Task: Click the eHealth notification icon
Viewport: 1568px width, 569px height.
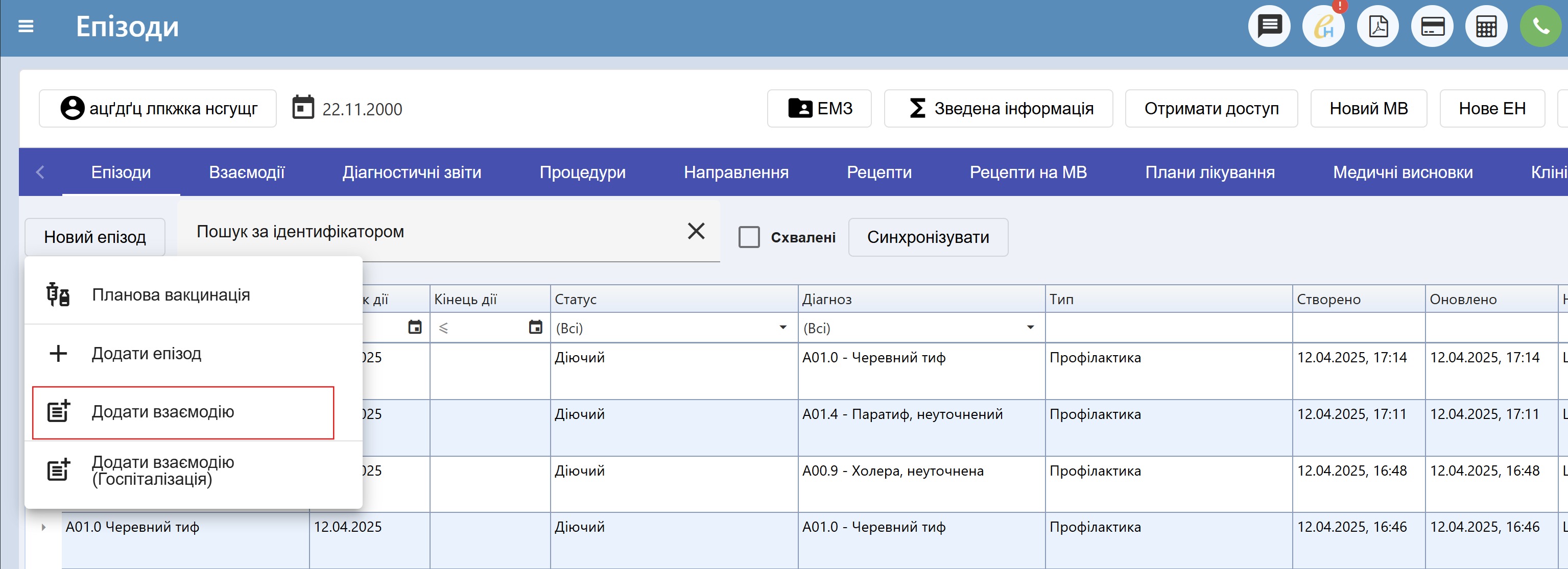Action: point(1323,27)
